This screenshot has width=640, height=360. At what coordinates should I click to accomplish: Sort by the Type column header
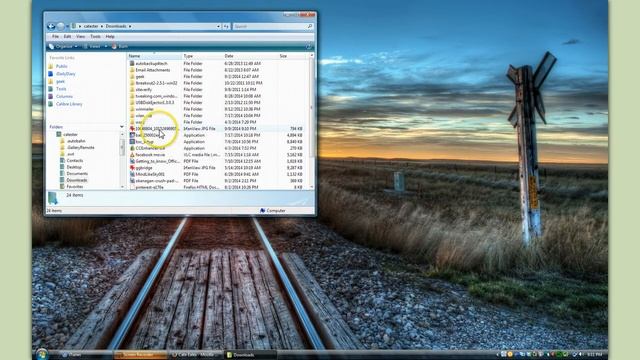tap(202, 56)
